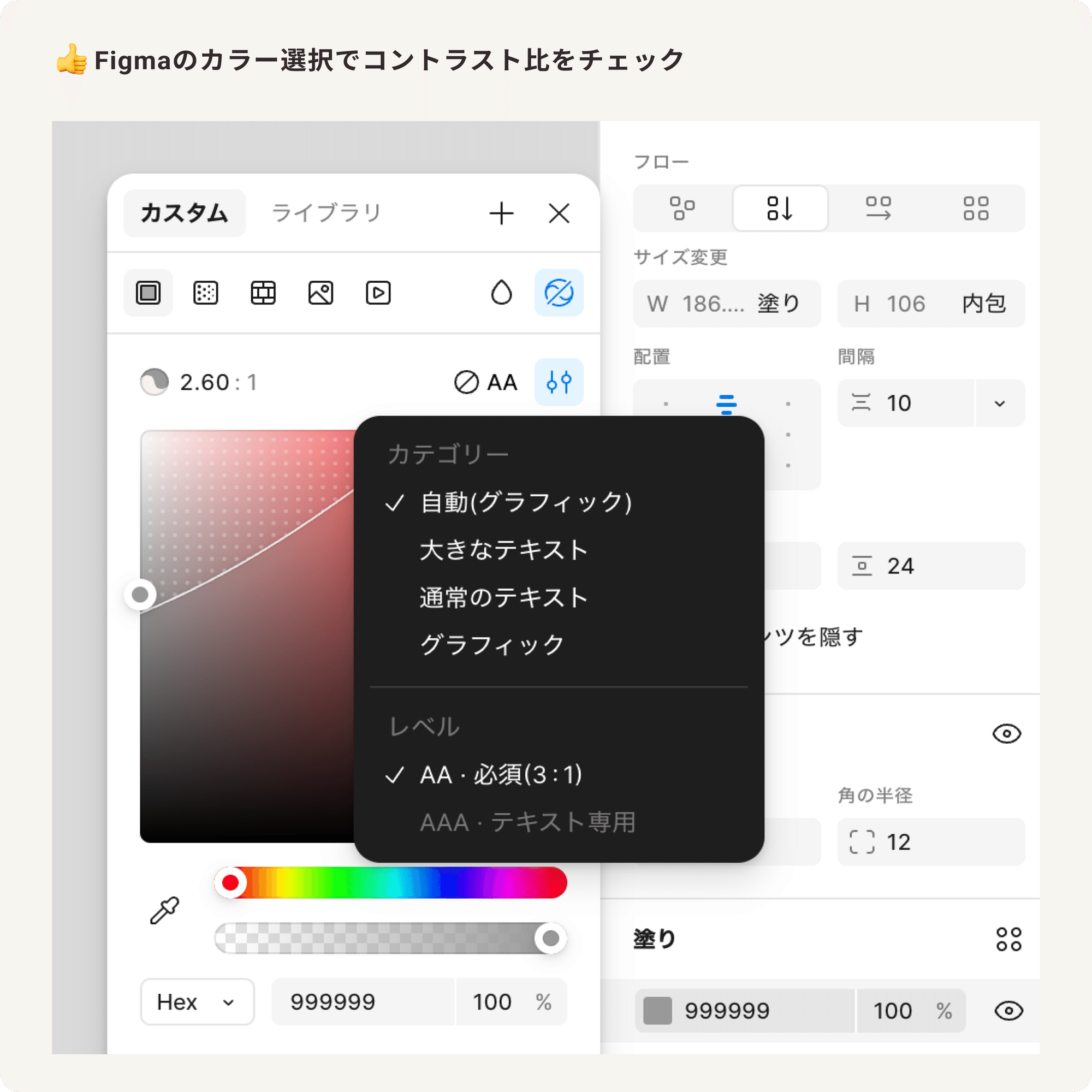Open the contrast settings sliders icon

pos(559,382)
